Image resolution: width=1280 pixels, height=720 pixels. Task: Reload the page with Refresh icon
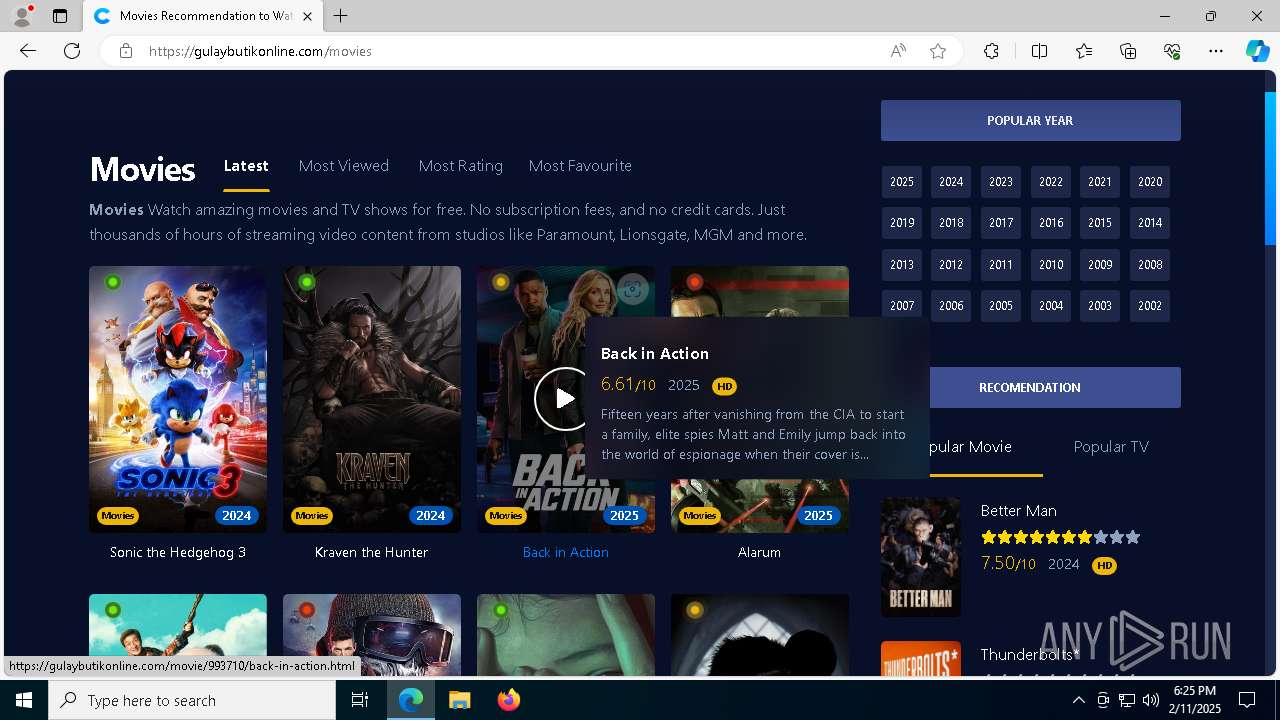click(x=72, y=51)
